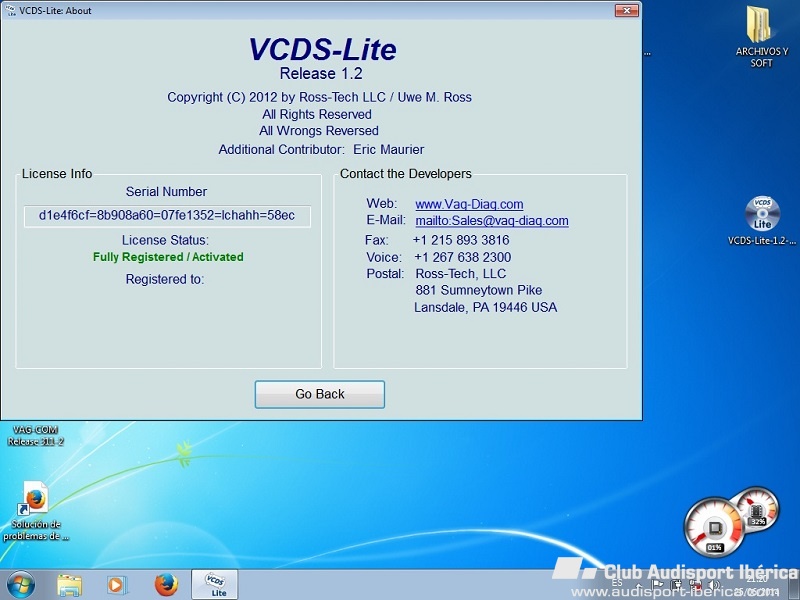Image resolution: width=800 pixels, height=600 pixels.
Task: Click the Copyright (C) 2012 Ross-Tech line
Action: tap(319, 97)
